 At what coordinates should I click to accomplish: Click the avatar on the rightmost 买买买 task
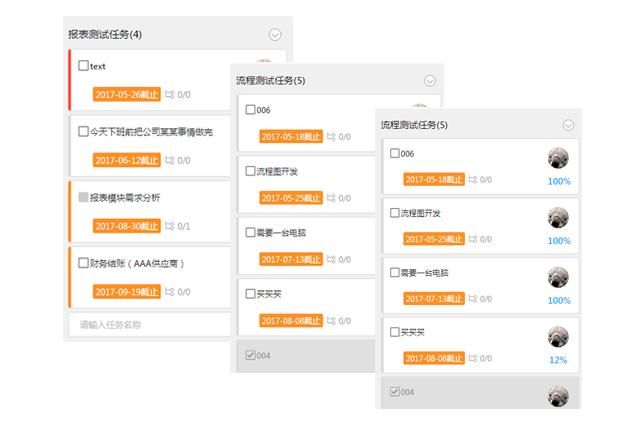click(558, 337)
